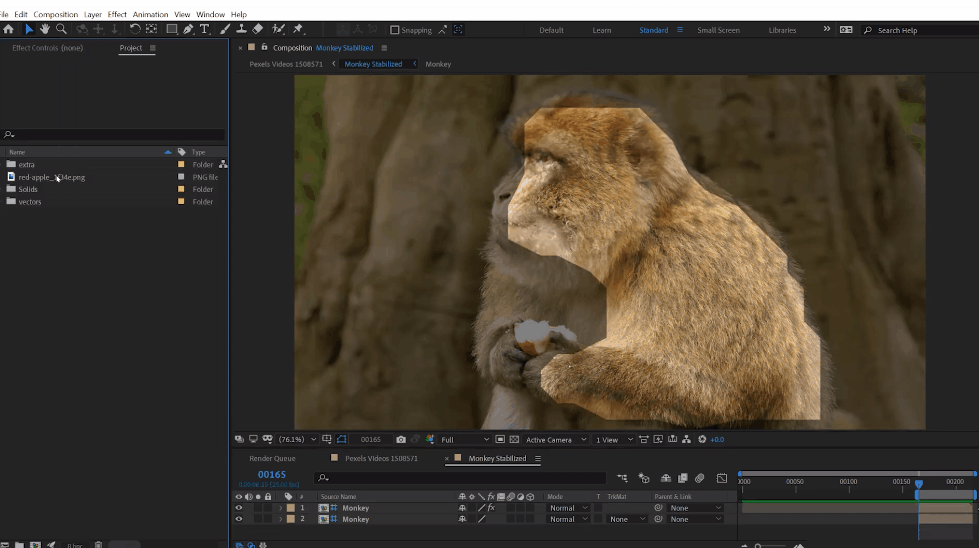Select the Clone Stamp tool

click(x=241, y=30)
